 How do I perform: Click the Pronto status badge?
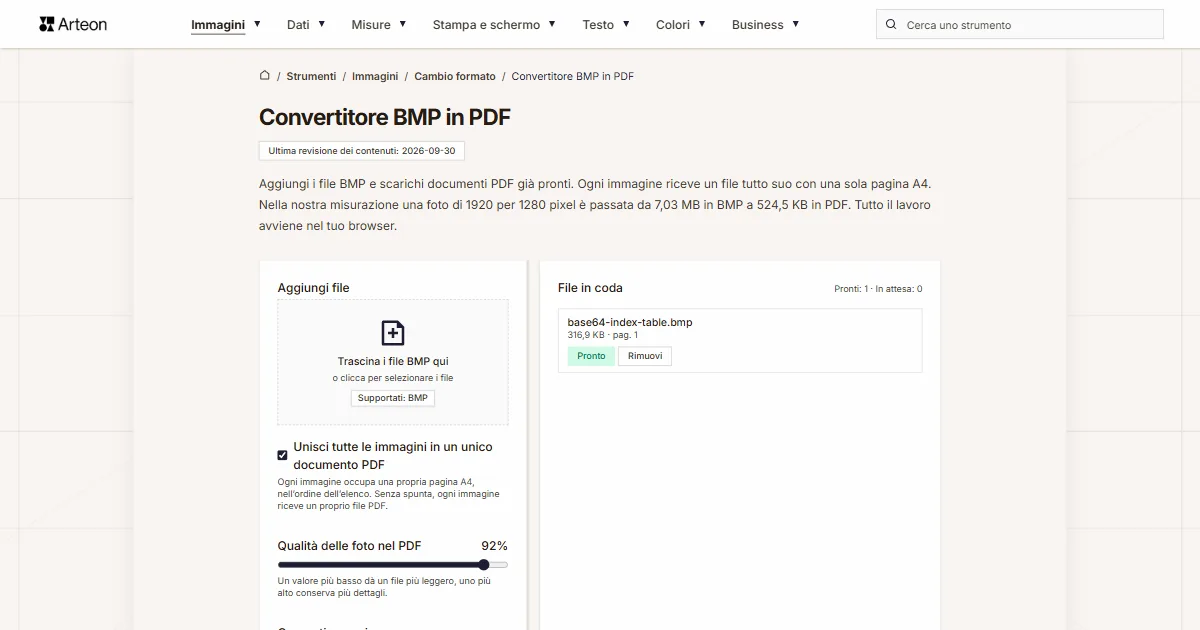591,356
